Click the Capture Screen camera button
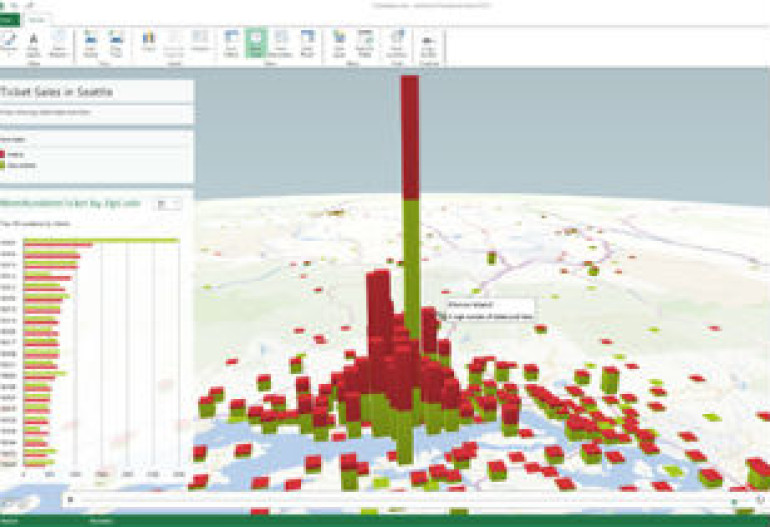This screenshot has height=527, width=770. pyautogui.click(x=428, y=46)
